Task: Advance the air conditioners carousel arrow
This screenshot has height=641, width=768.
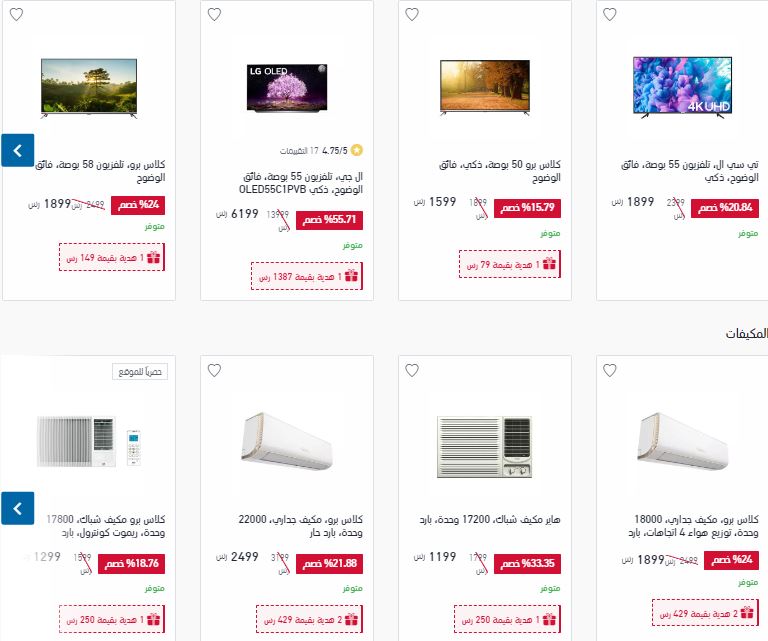Action: (18, 508)
